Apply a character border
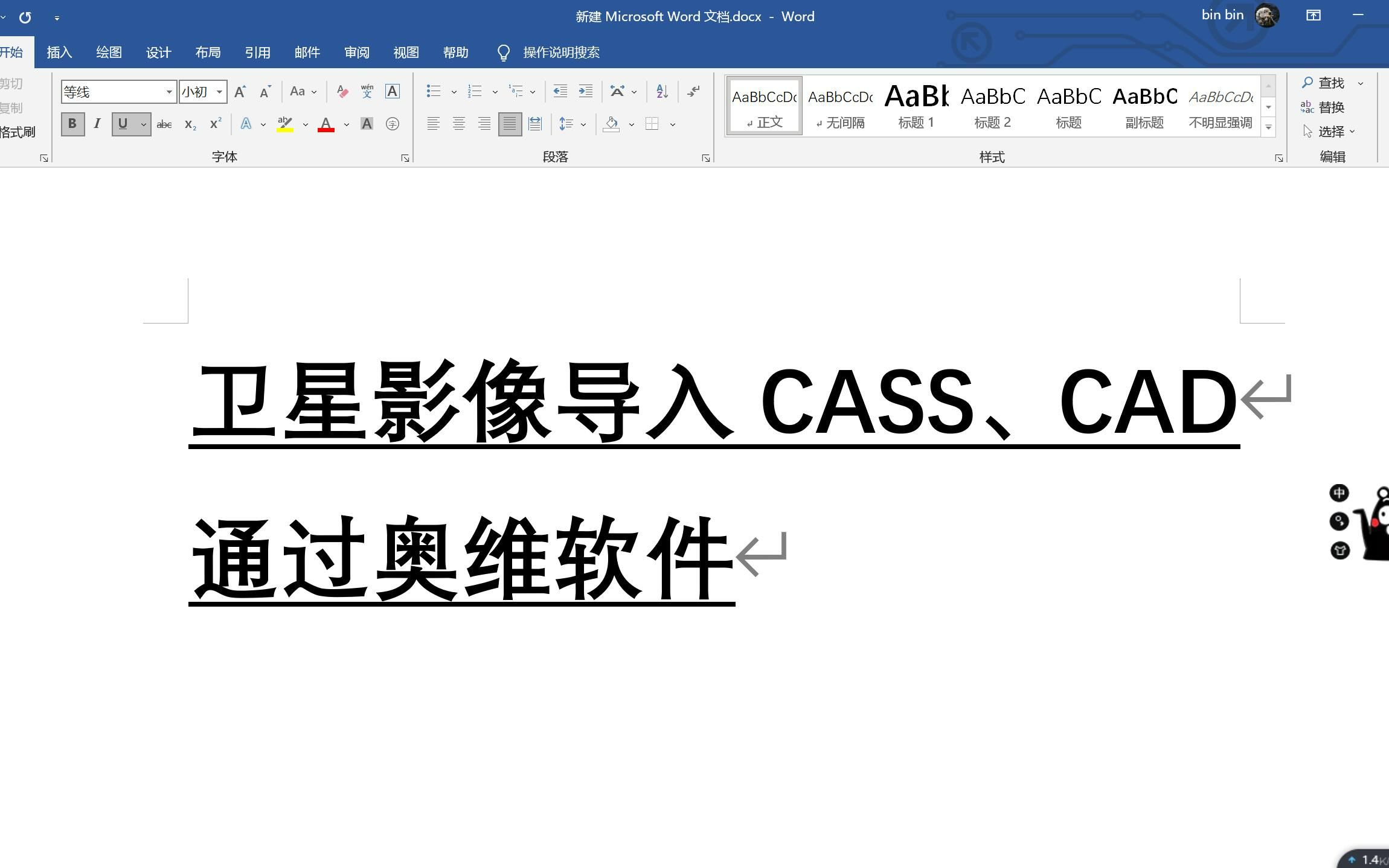This screenshot has height=868, width=1389. pyautogui.click(x=392, y=91)
